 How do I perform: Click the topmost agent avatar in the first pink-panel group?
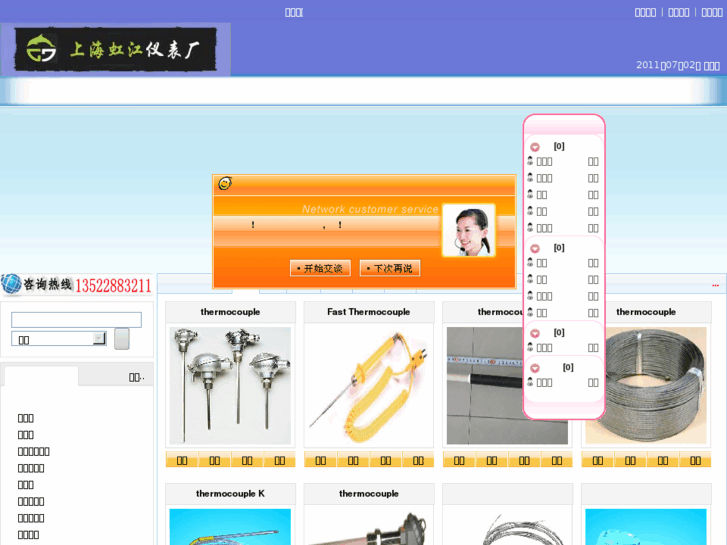[x=530, y=161]
